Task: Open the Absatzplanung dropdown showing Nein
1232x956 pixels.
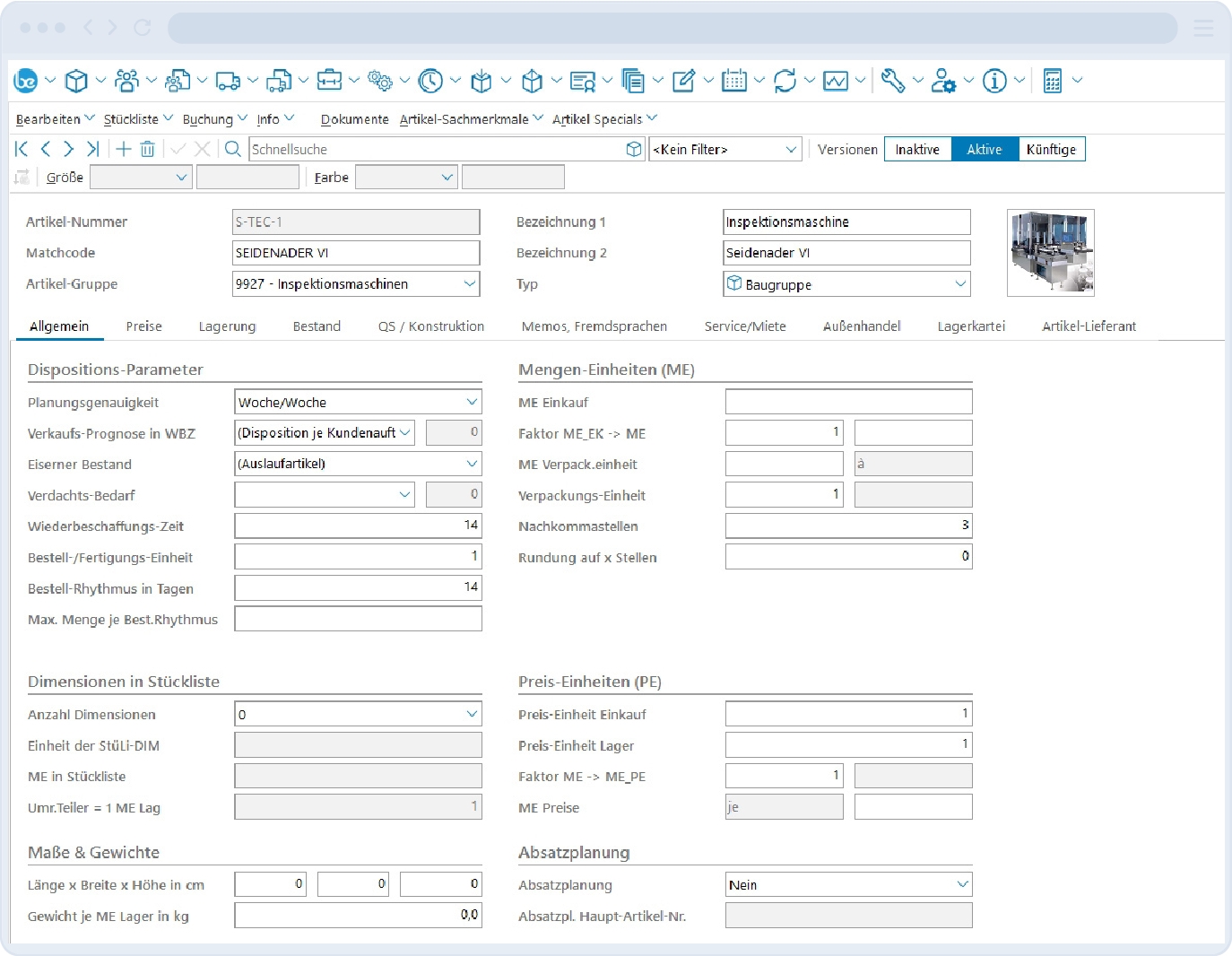Action: tap(962, 885)
